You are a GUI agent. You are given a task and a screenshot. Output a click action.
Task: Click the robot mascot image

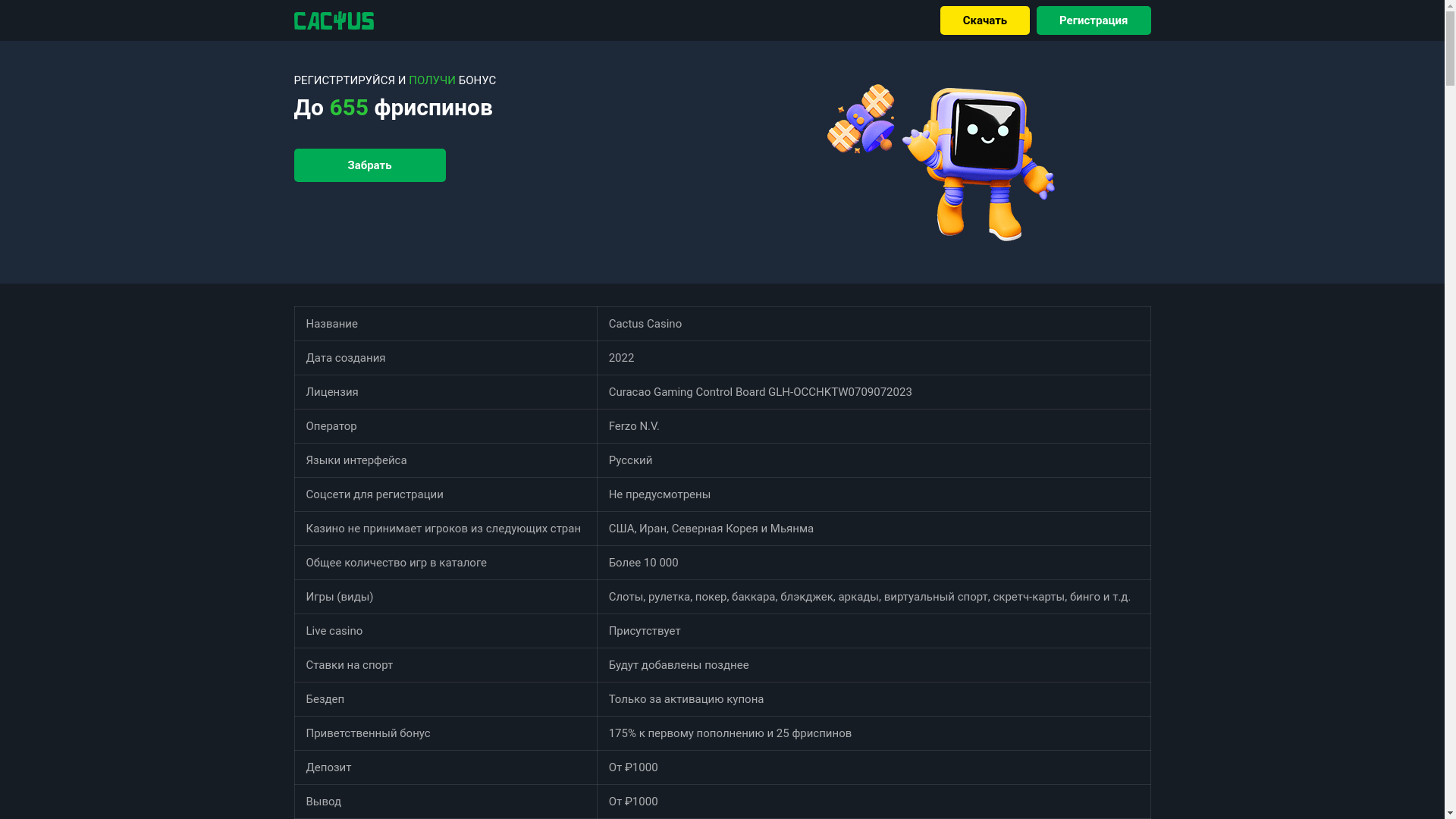pyautogui.click(x=940, y=162)
